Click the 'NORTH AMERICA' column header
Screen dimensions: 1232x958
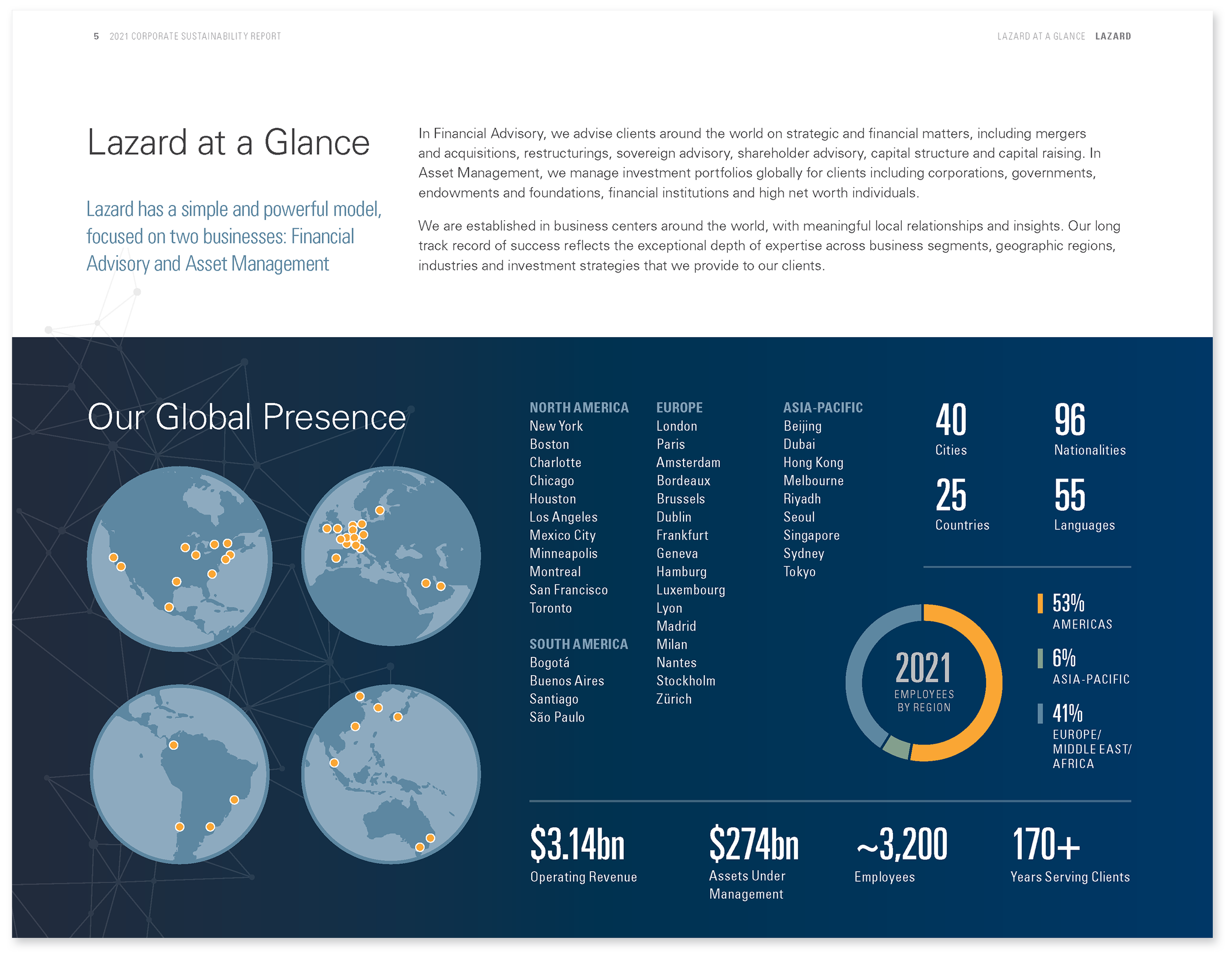pos(579,408)
